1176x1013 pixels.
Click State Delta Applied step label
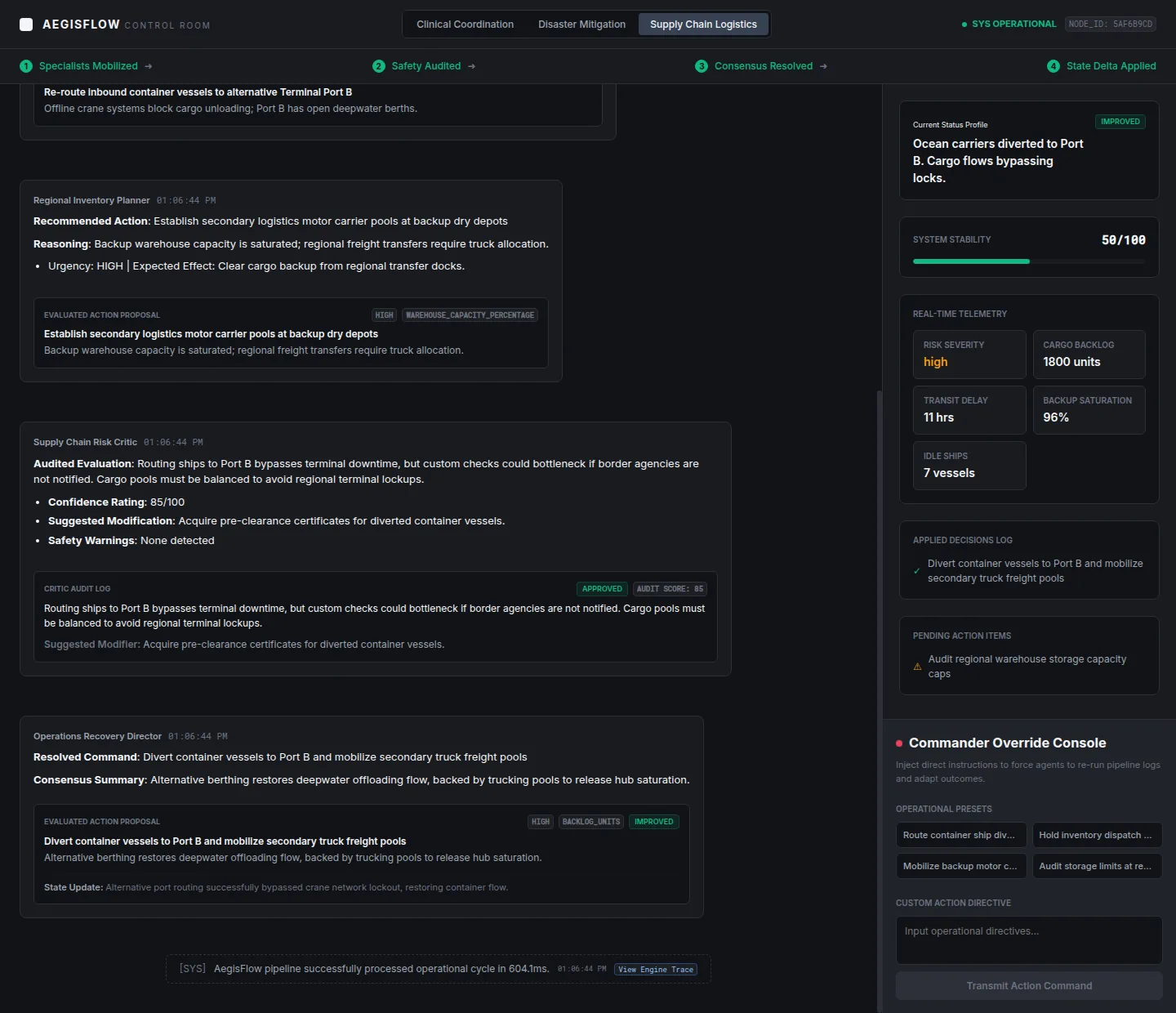pos(1111,66)
